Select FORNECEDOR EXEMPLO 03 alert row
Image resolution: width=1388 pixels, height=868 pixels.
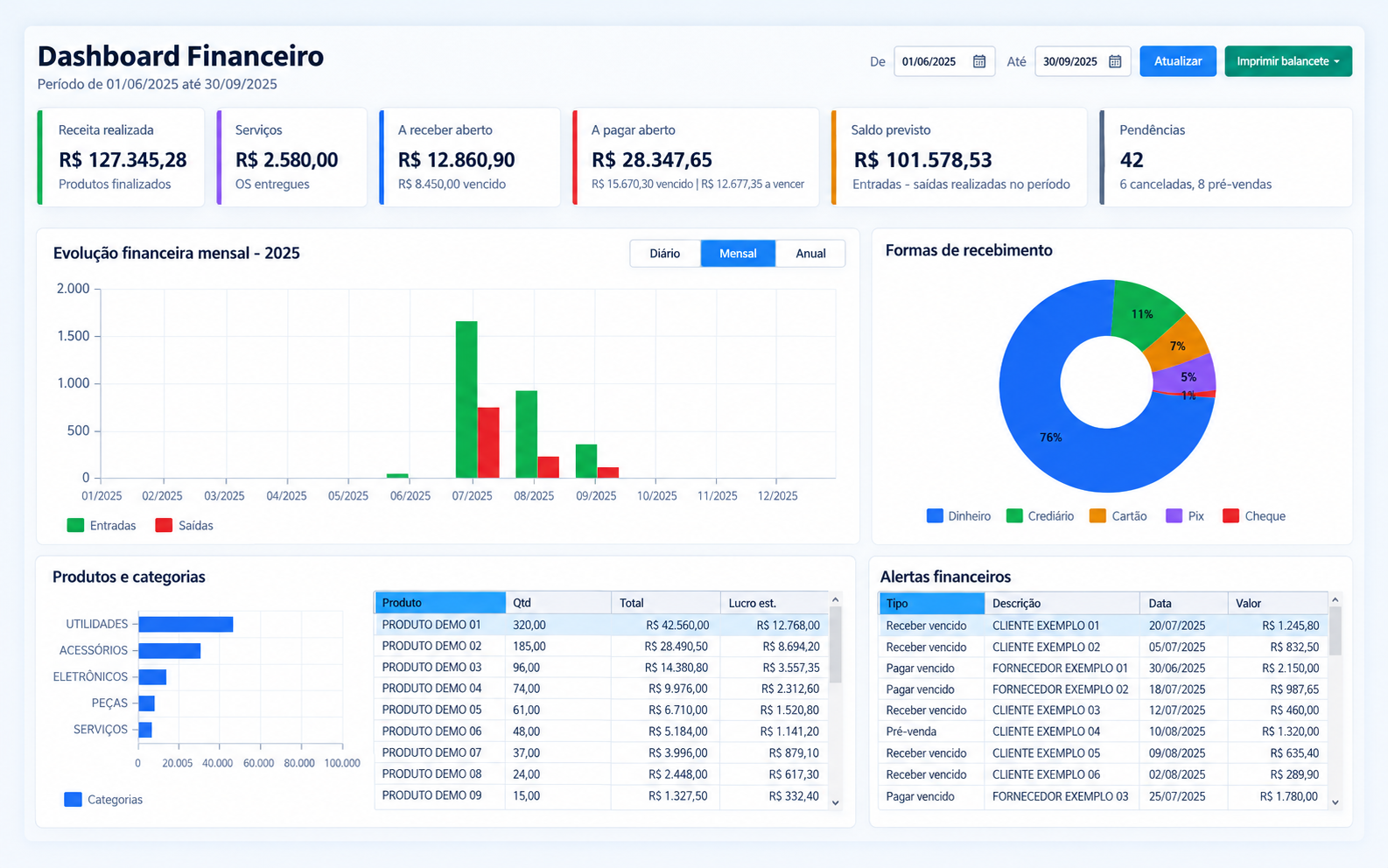click(x=1103, y=796)
